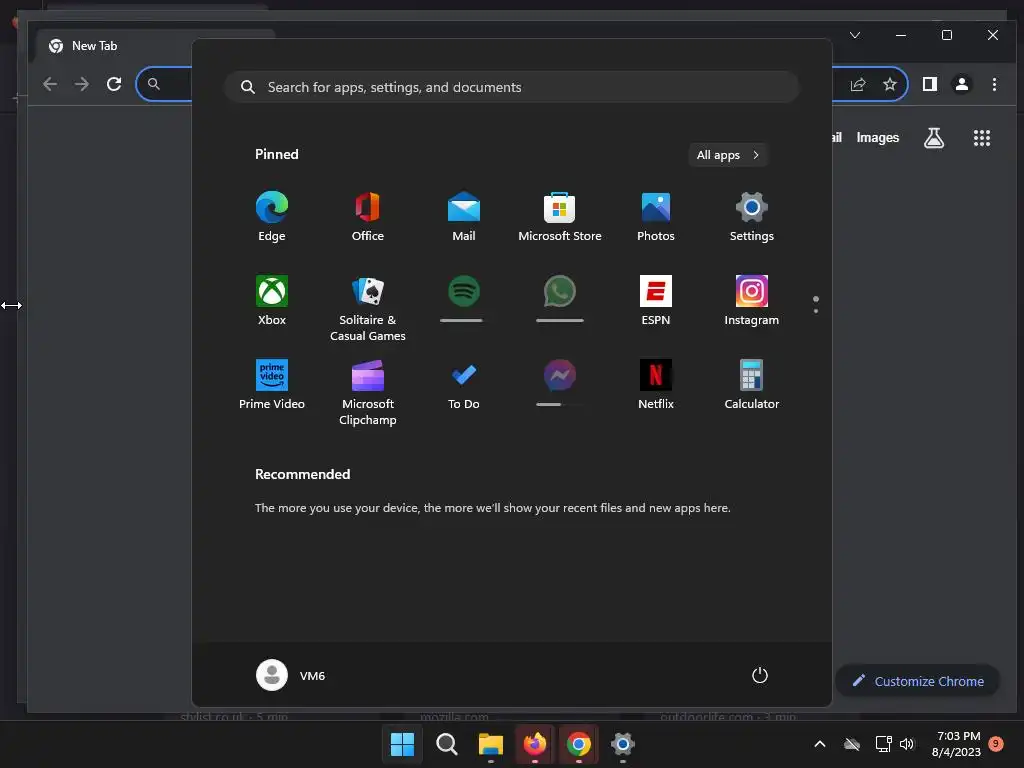Bookmark this tab with the star icon

(889, 84)
